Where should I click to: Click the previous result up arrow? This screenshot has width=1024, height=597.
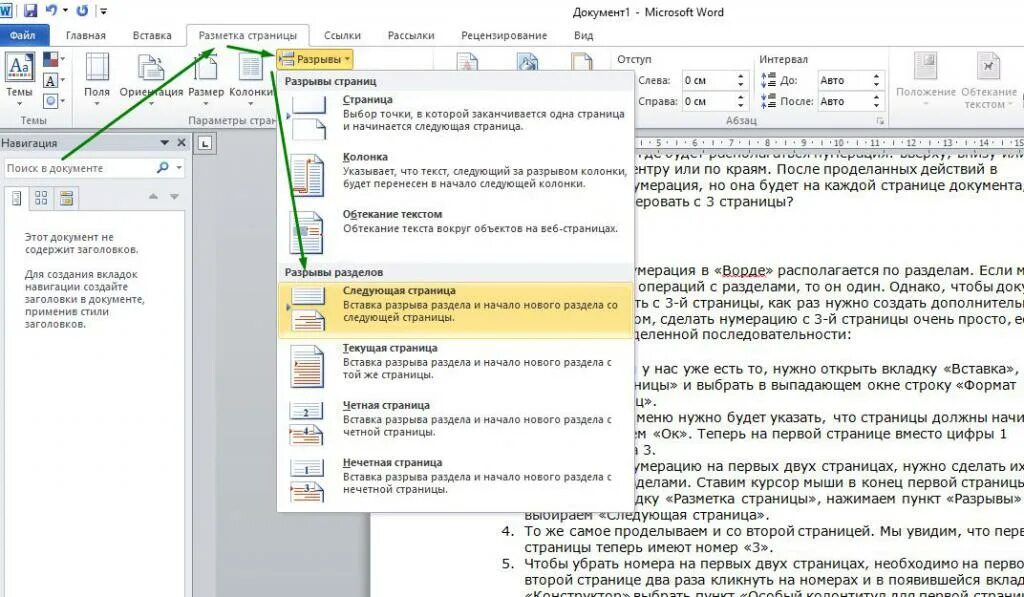(x=153, y=197)
